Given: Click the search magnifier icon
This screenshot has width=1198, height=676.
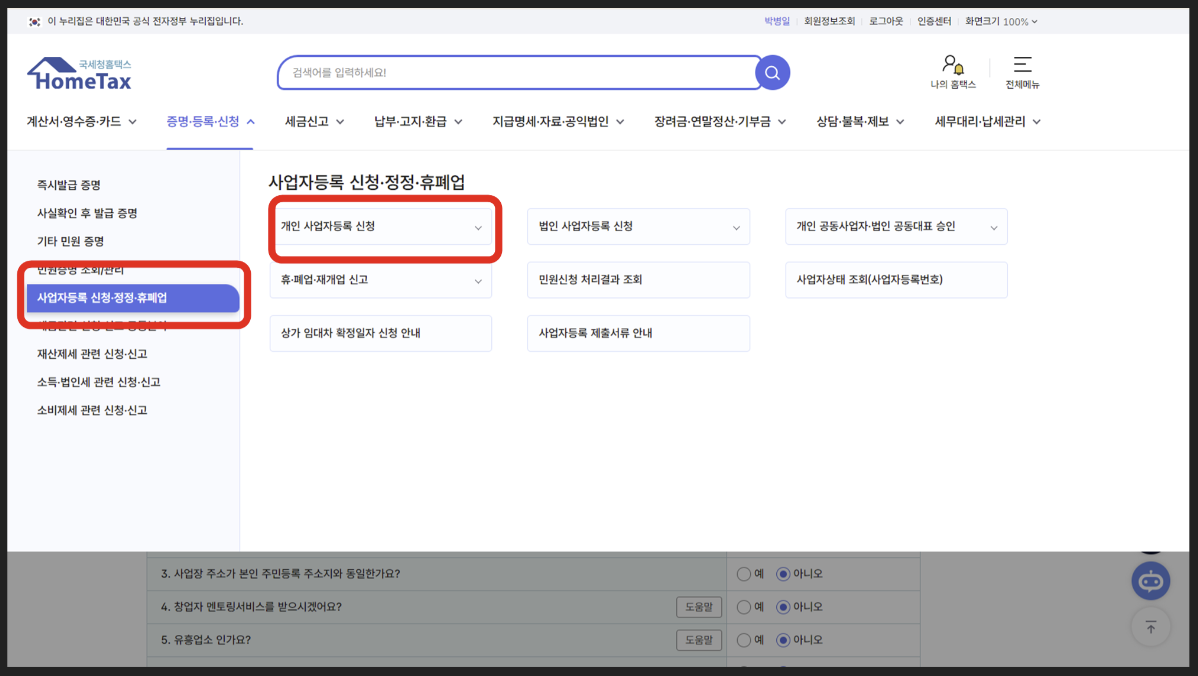Looking at the screenshot, I should [771, 72].
